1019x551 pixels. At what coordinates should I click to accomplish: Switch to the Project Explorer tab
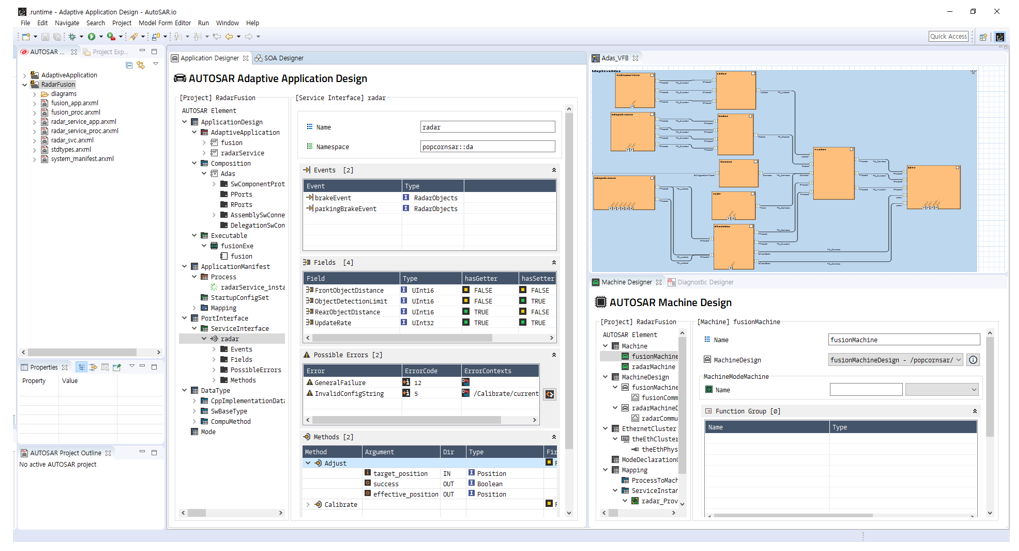pos(105,51)
